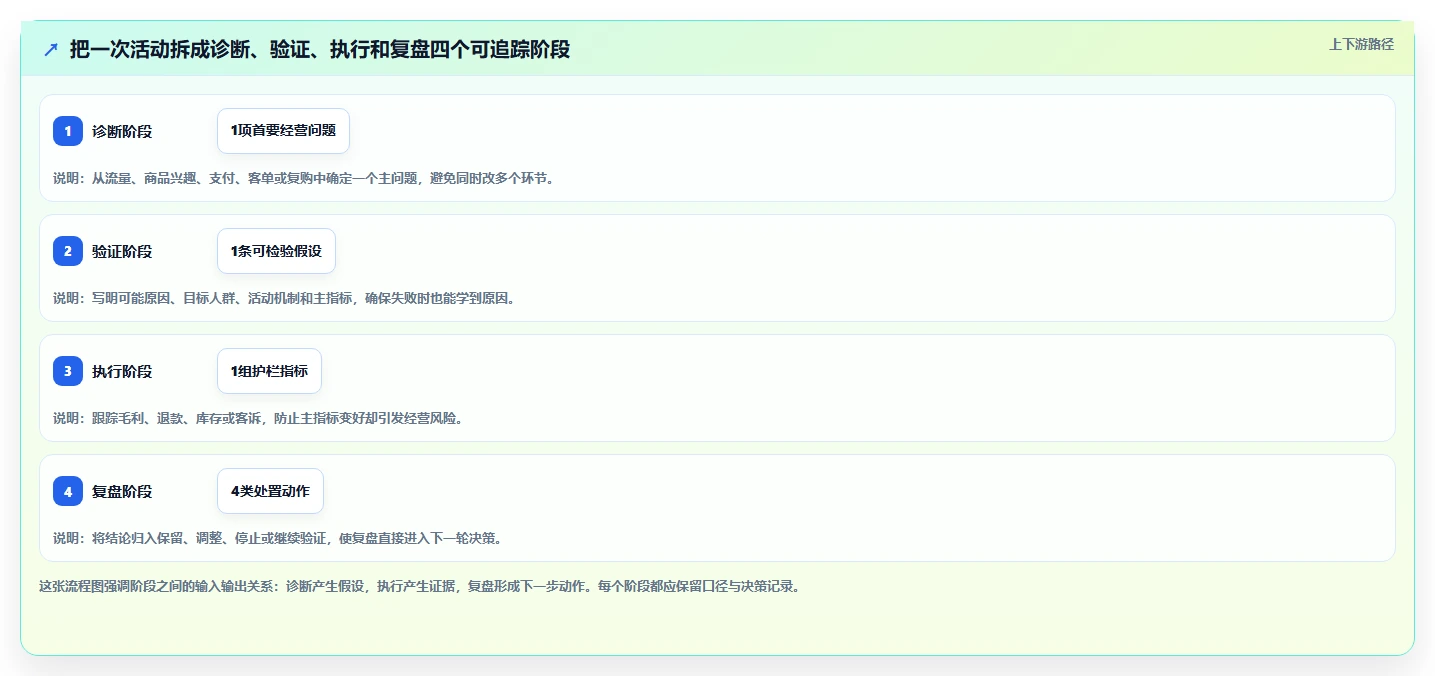The image size is (1435, 676).
Task: Click the description starting 说明：写明可能原因
Action: 285,298
